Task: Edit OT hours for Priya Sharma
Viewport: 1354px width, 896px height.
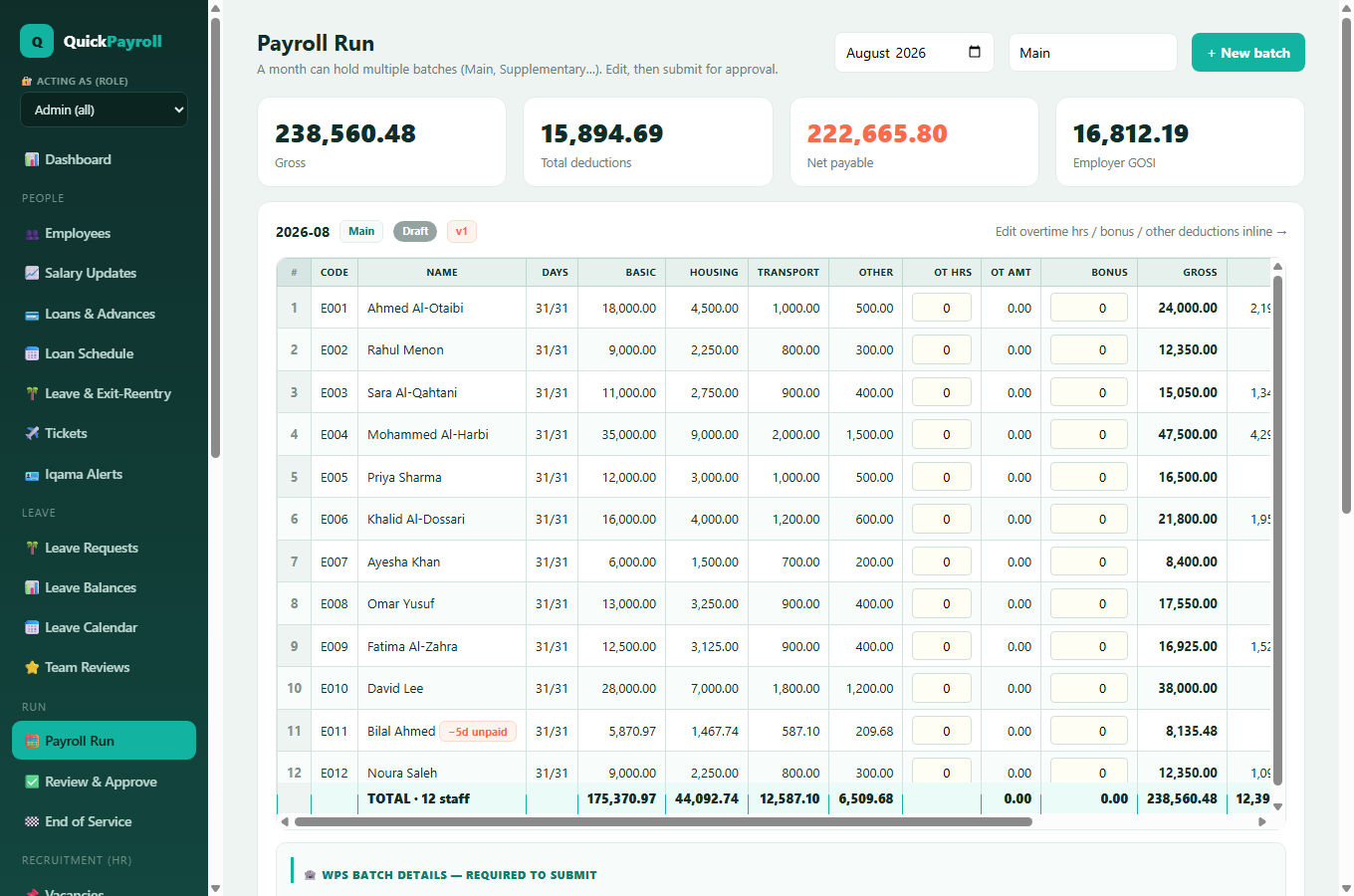Action: [942, 477]
